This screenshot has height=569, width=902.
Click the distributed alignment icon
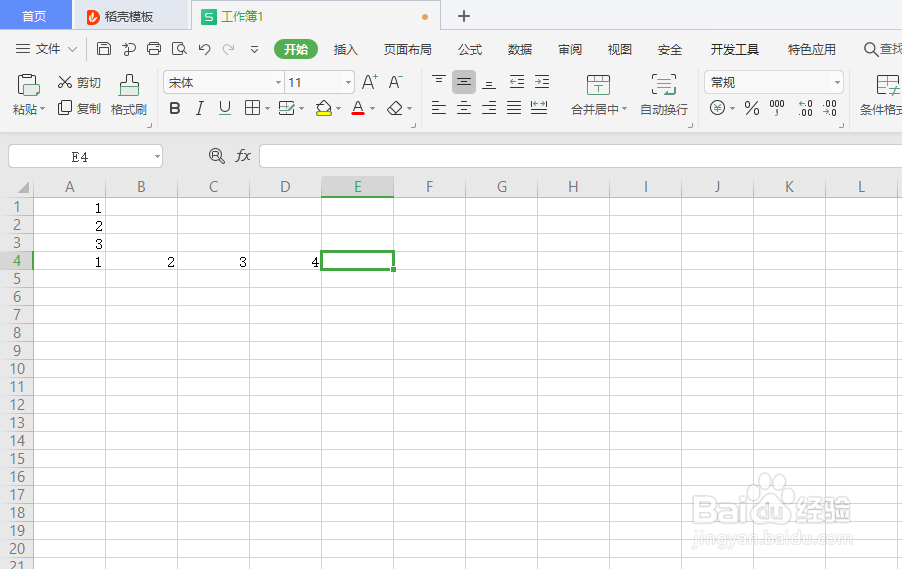539,108
